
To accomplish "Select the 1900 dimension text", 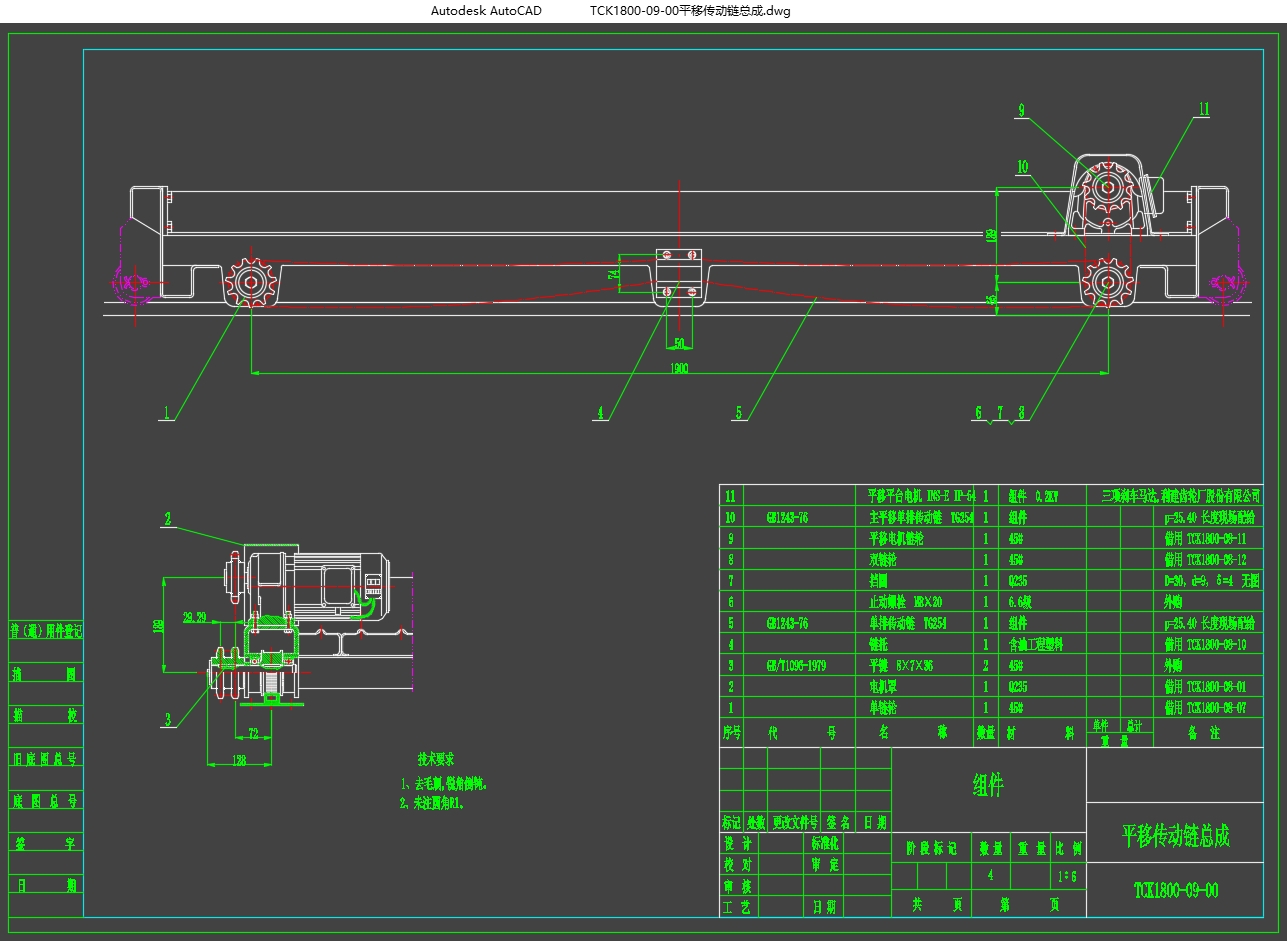I will tap(679, 367).
